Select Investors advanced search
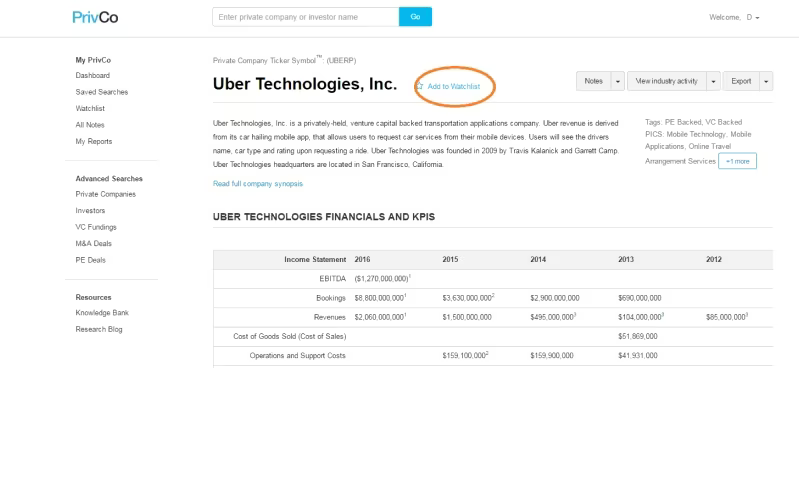Screen dimensions: 800x500 pos(90,211)
